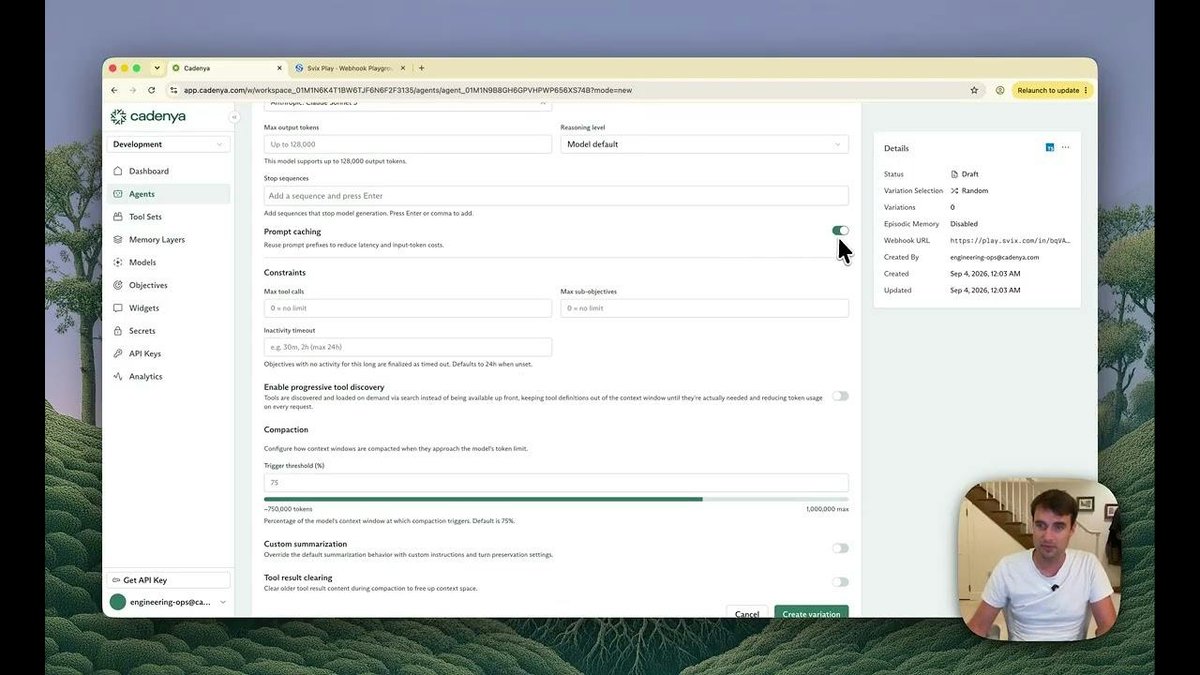
Task: Click the Memory Layers stack icon
Action: (x=118, y=240)
